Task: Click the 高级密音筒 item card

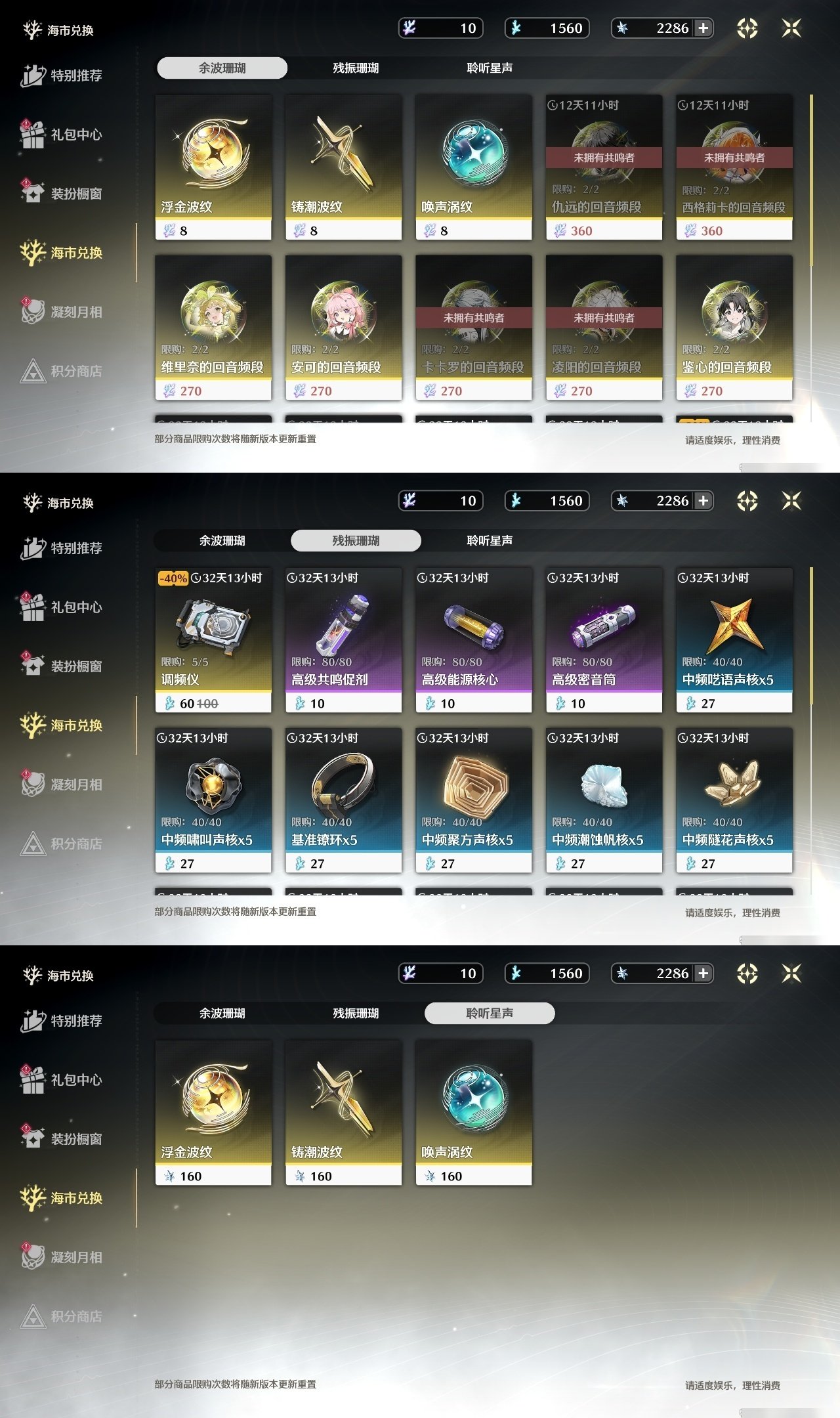Action: click(x=604, y=640)
